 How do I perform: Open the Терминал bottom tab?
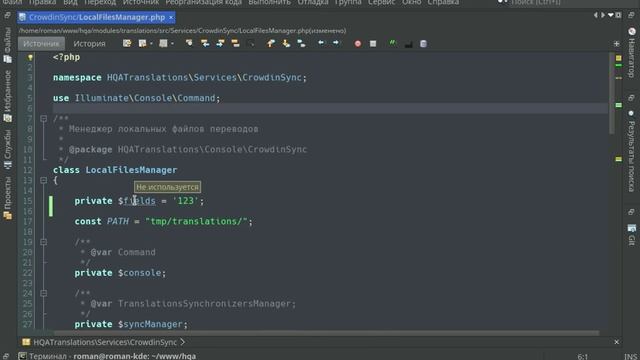tap(108, 356)
